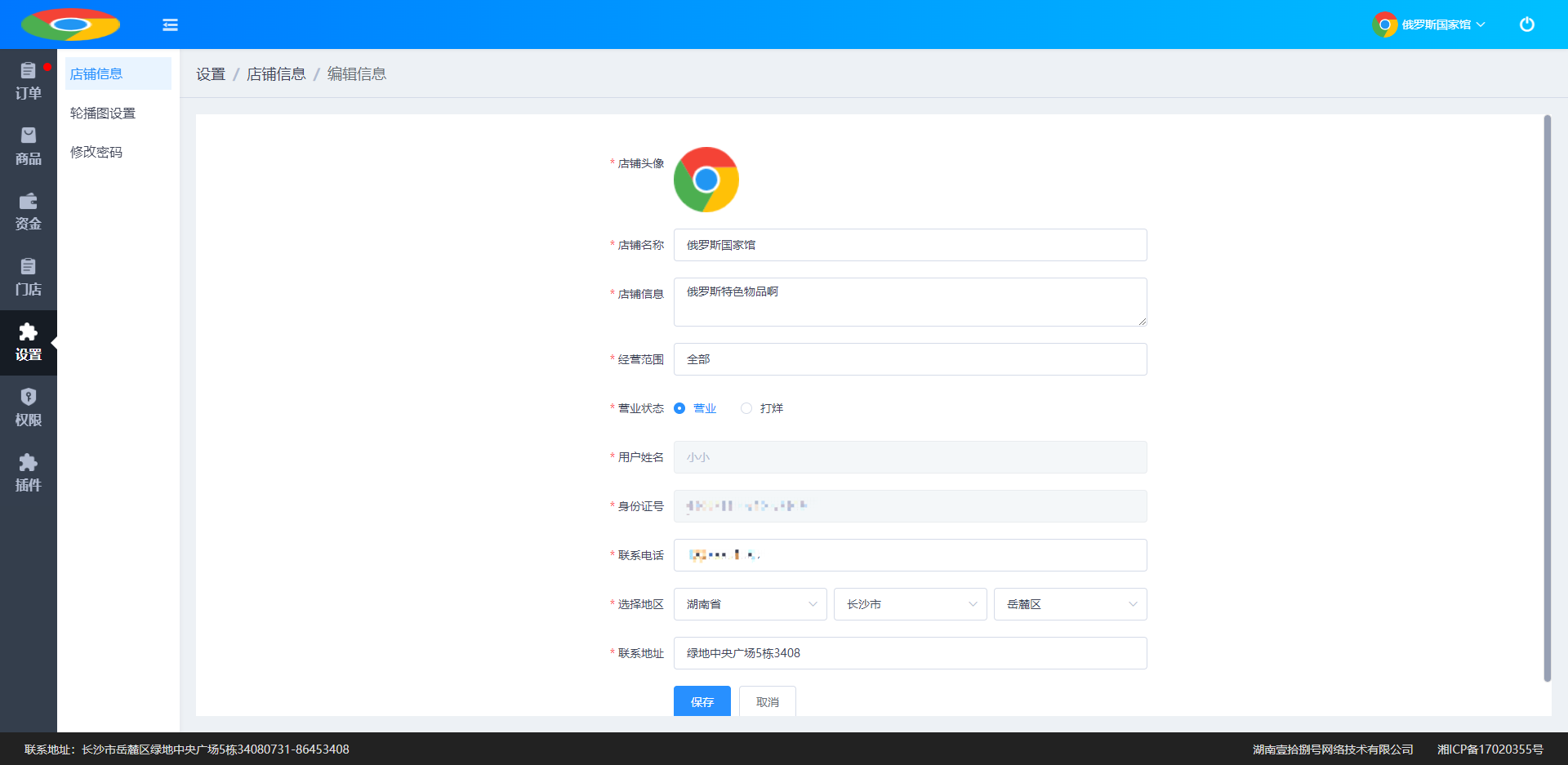Image resolution: width=1568 pixels, height=765 pixels.
Task: Click the 编辑信息 breadcrumb text
Action: tap(357, 74)
